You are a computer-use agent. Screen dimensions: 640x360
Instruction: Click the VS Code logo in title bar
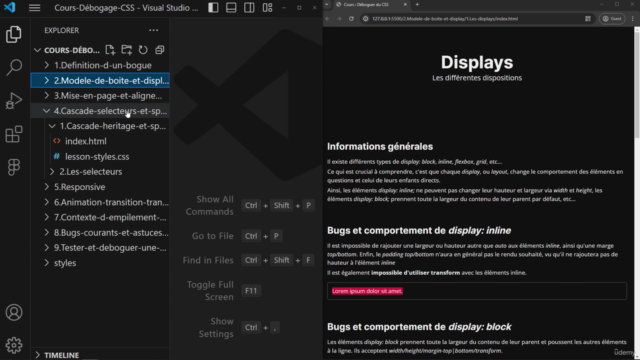click(9, 7)
